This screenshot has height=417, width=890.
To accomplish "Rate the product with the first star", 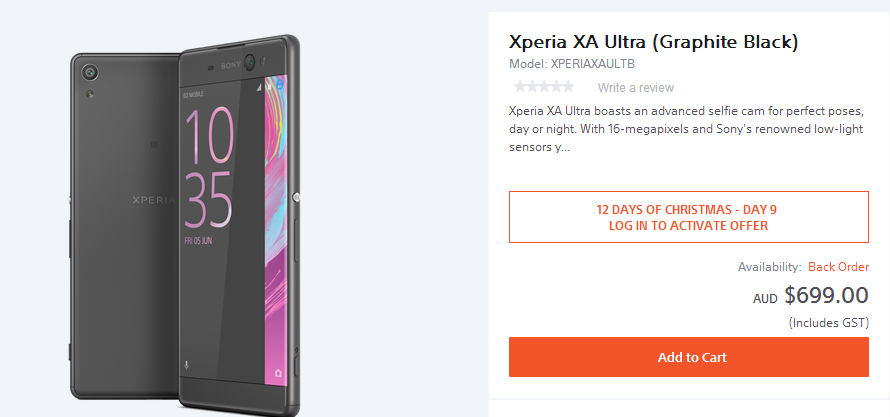I will point(519,87).
